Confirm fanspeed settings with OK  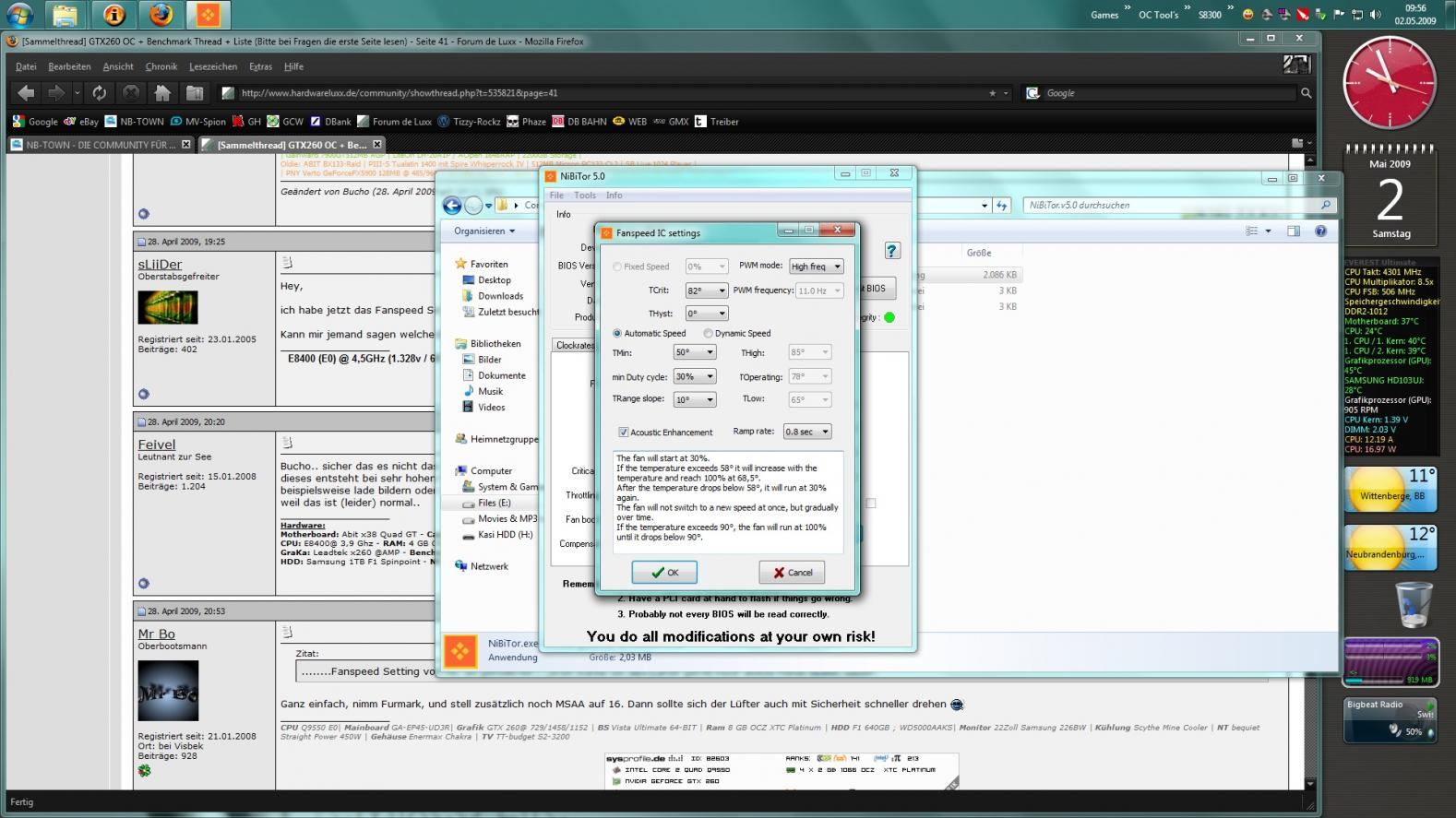point(664,572)
